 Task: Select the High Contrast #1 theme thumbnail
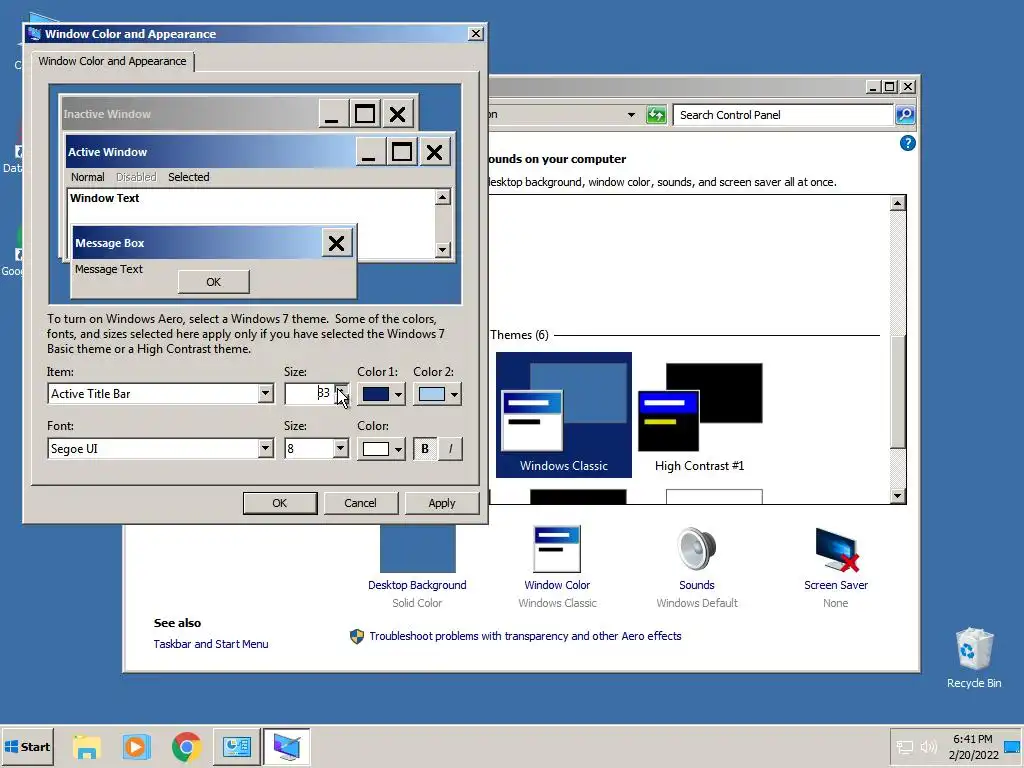click(699, 415)
